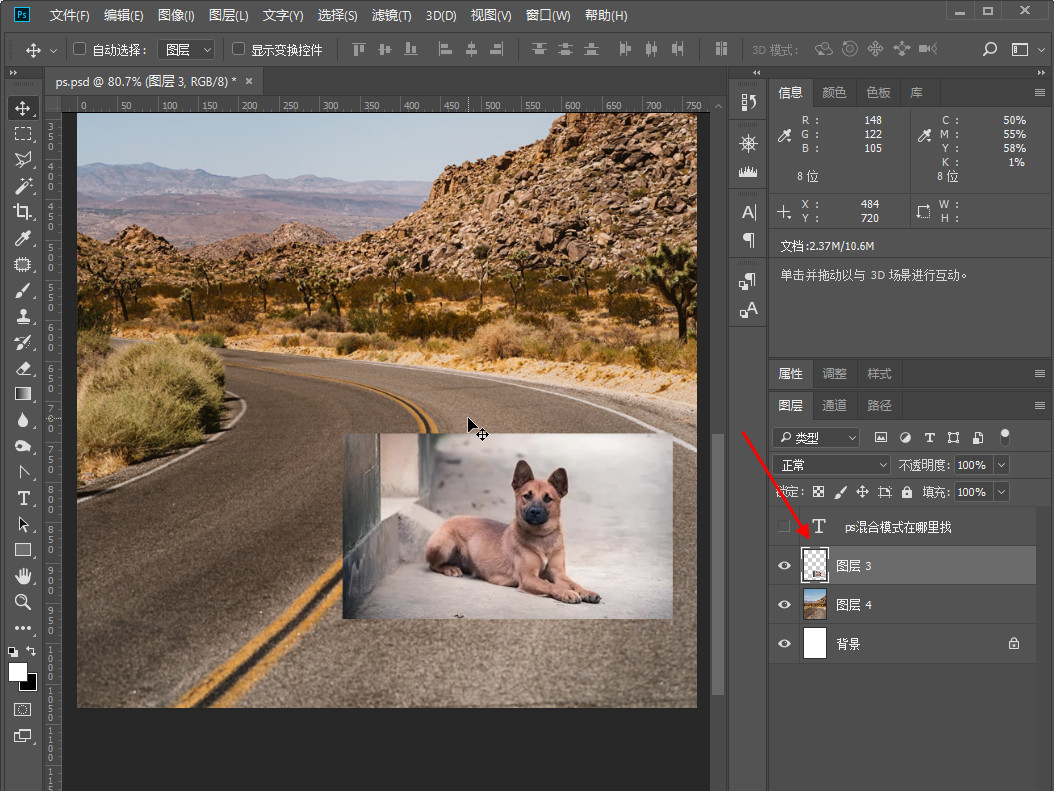1054x791 pixels.
Task: Select the Magic Wand tool
Action: pos(22,186)
